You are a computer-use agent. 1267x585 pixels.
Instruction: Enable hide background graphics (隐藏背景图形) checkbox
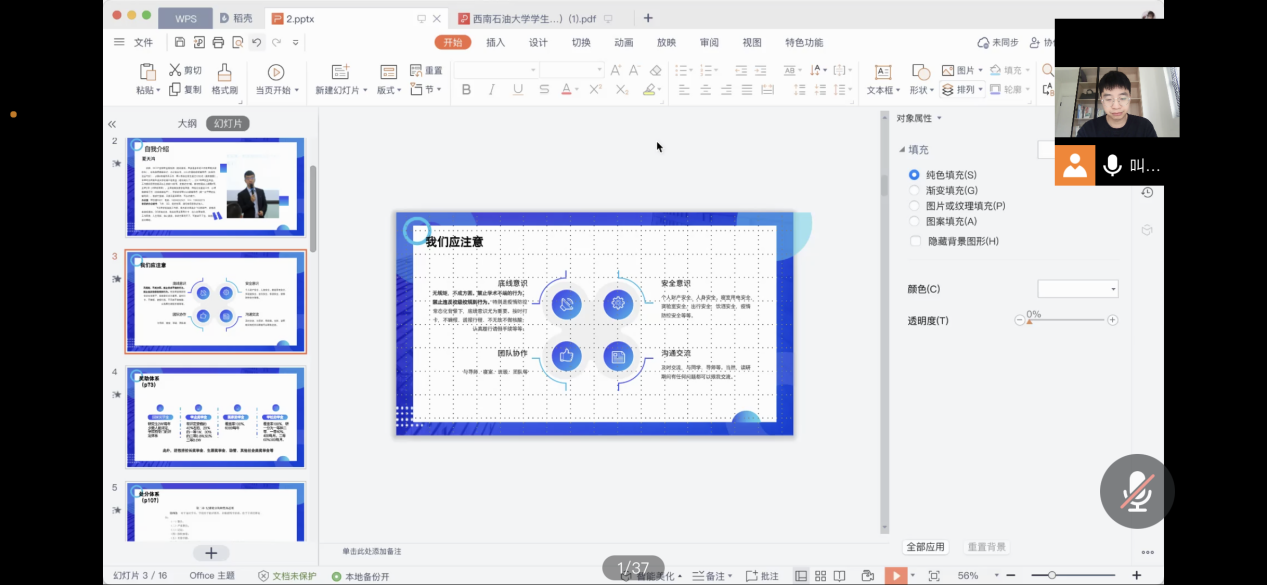coord(916,241)
